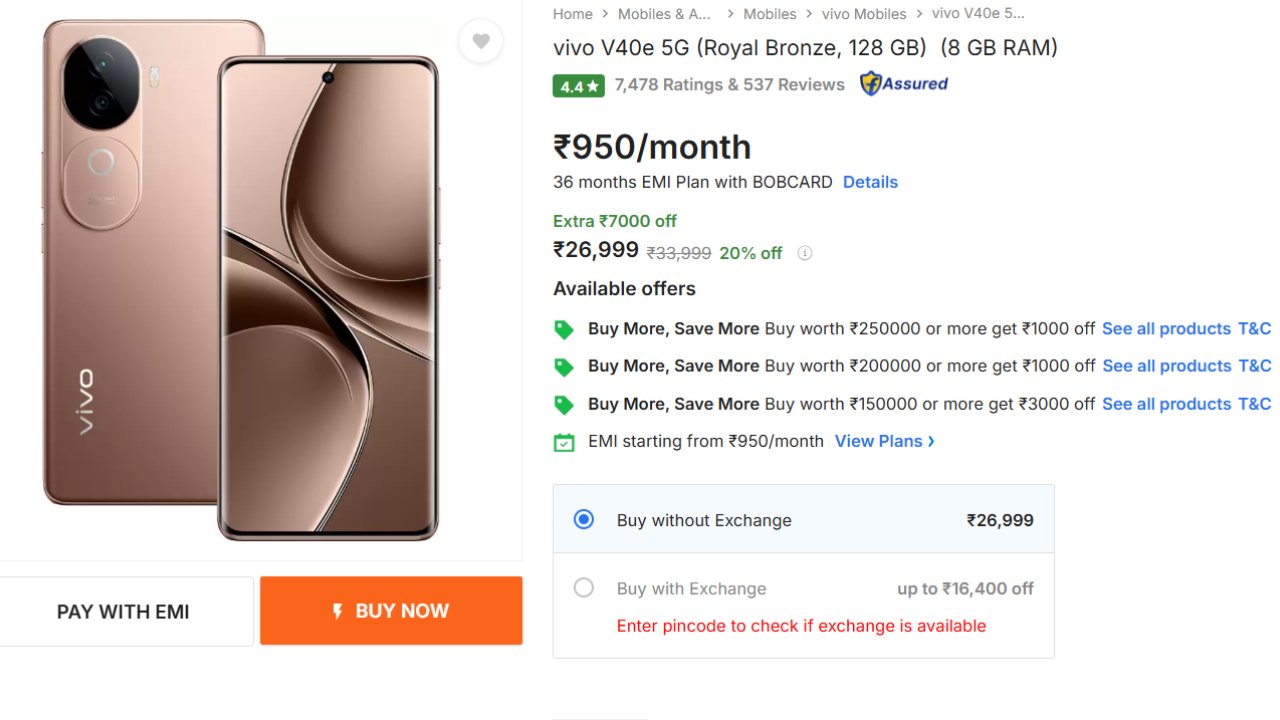Click the Pay with EMI button

tap(123, 611)
